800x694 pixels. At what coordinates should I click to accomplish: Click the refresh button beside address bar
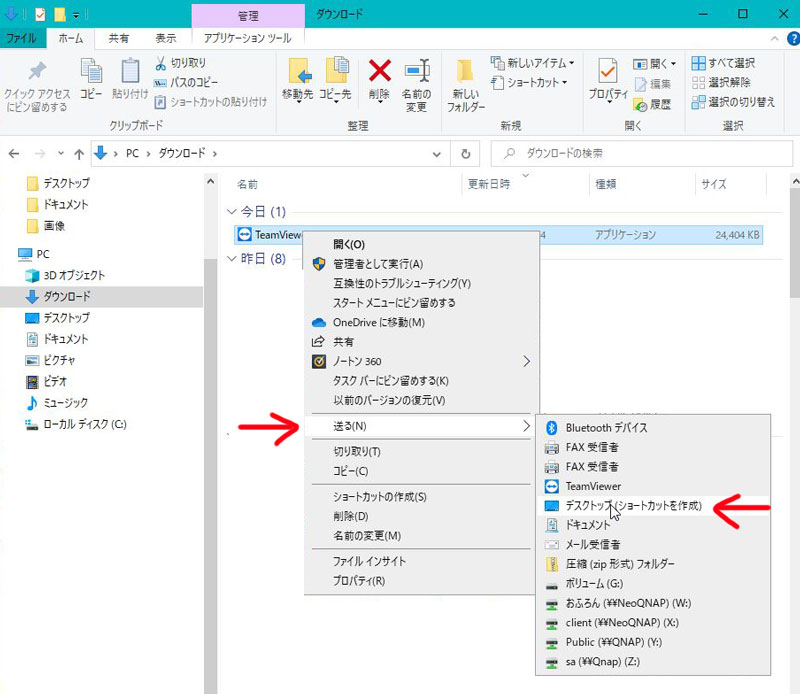pyautogui.click(x=465, y=154)
